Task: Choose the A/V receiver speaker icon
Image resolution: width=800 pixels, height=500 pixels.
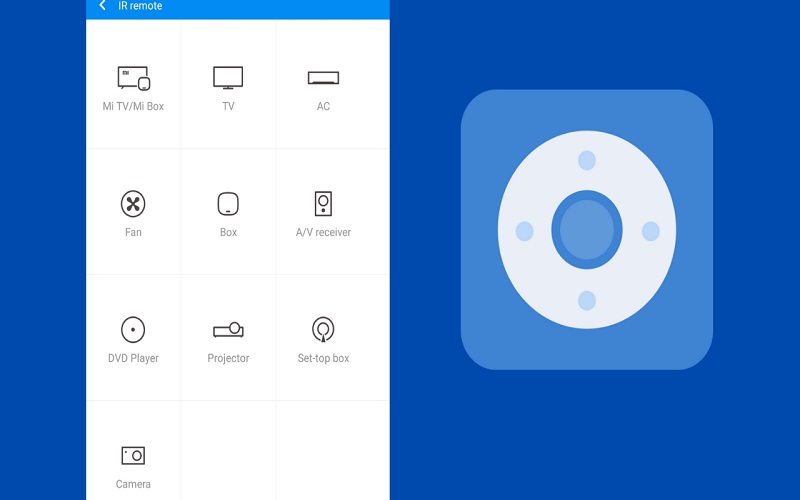Action: pyautogui.click(x=323, y=204)
